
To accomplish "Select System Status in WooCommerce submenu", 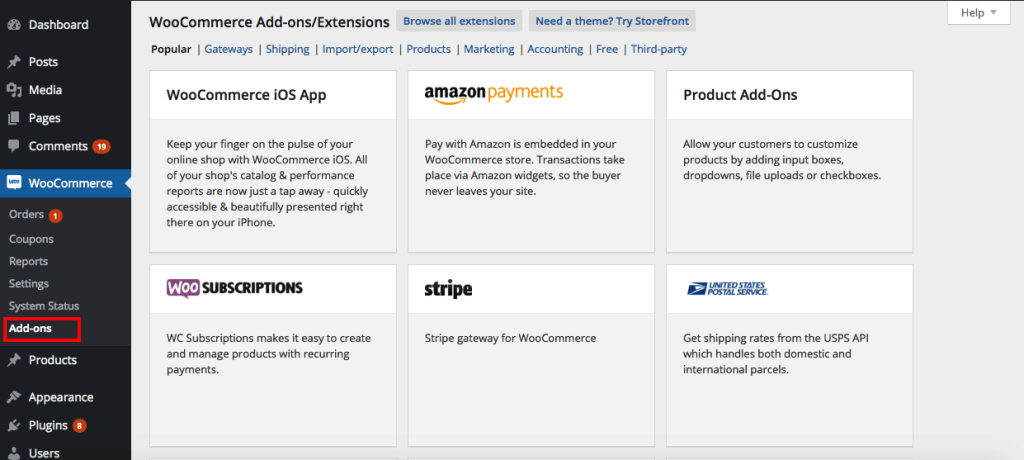I will pos(44,306).
